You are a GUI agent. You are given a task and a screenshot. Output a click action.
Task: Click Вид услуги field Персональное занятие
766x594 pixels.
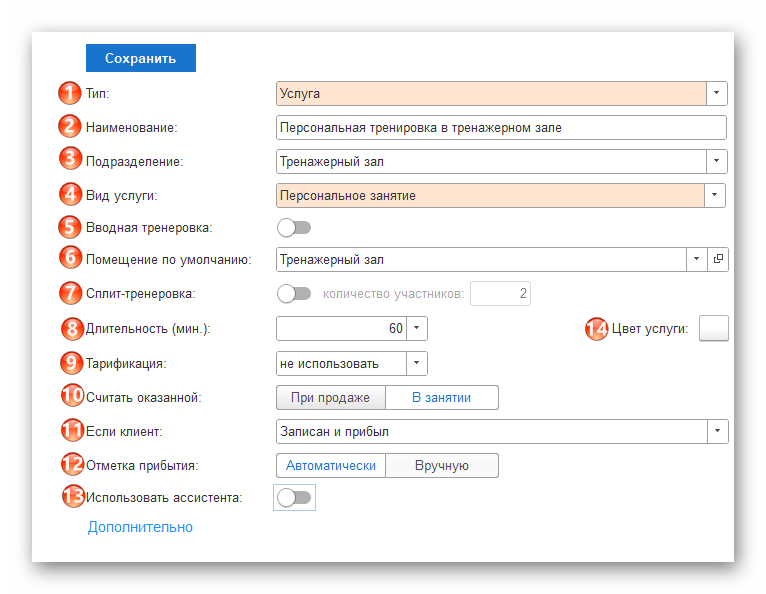coord(490,195)
